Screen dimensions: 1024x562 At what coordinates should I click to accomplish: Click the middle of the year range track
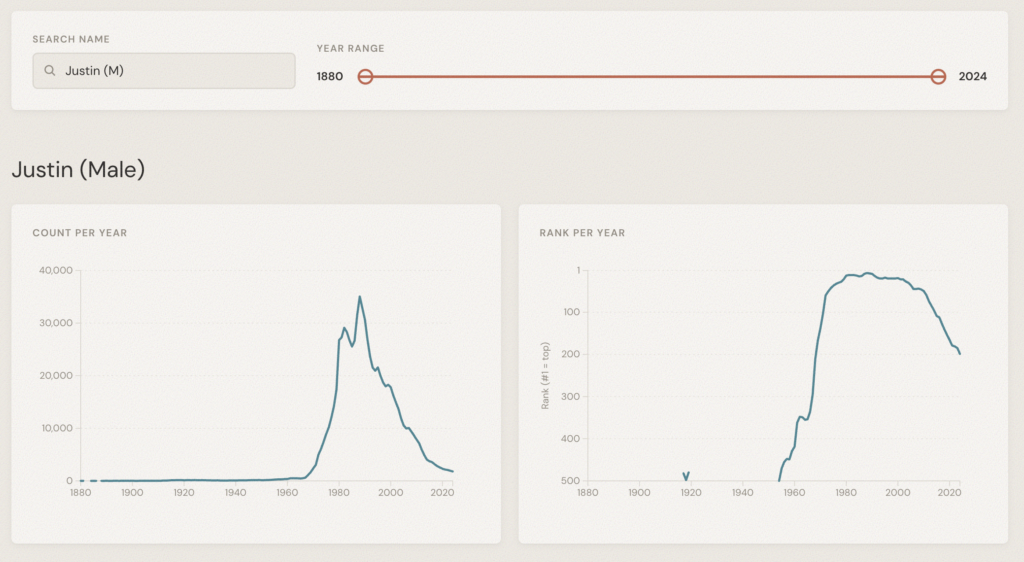(x=652, y=77)
